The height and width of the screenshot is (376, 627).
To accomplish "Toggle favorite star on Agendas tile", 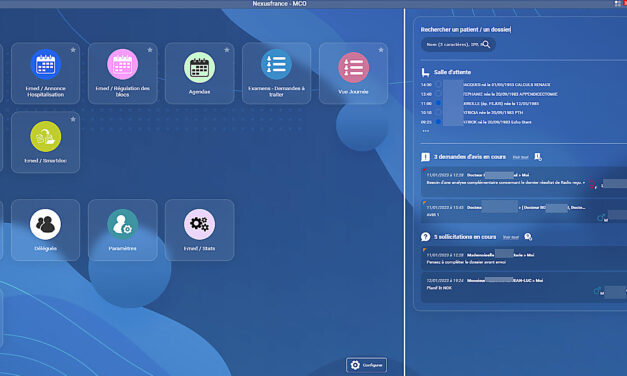I will coord(227,50).
